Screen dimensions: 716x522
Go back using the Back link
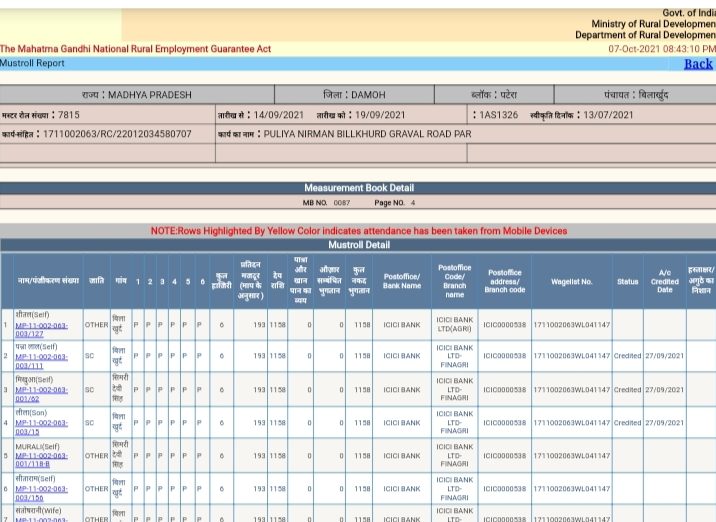(x=698, y=64)
